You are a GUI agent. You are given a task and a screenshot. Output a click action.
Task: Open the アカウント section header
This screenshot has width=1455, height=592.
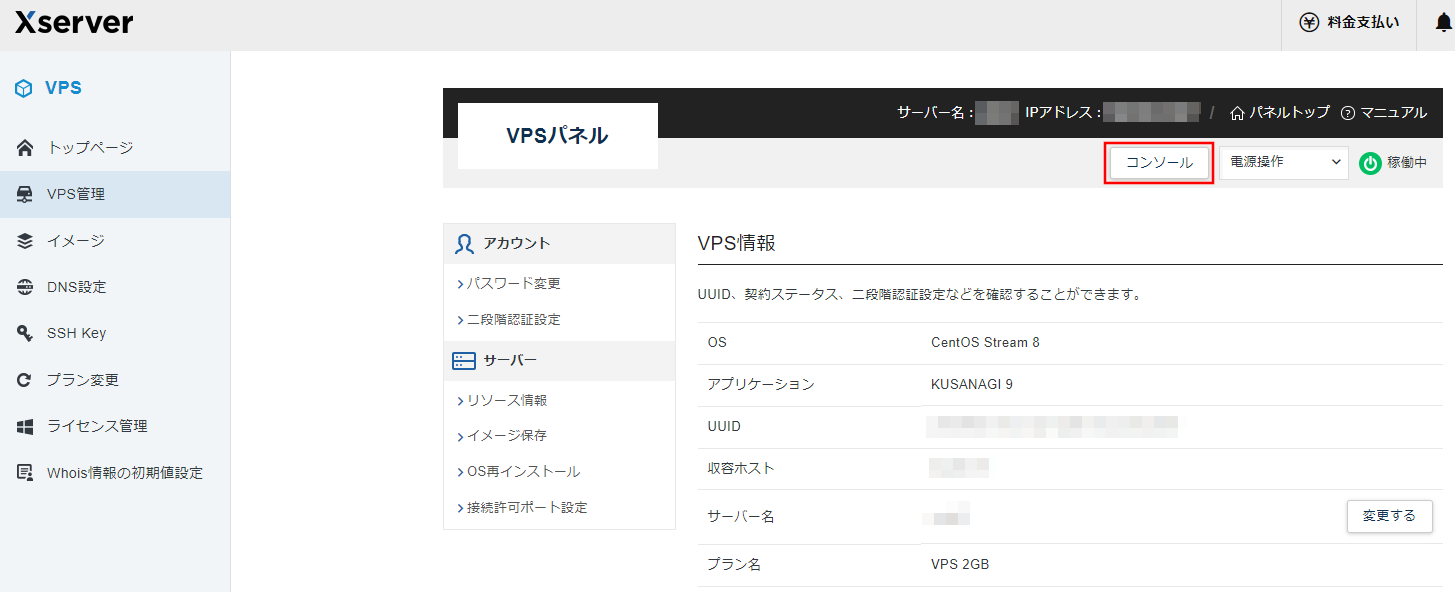(512, 243)
